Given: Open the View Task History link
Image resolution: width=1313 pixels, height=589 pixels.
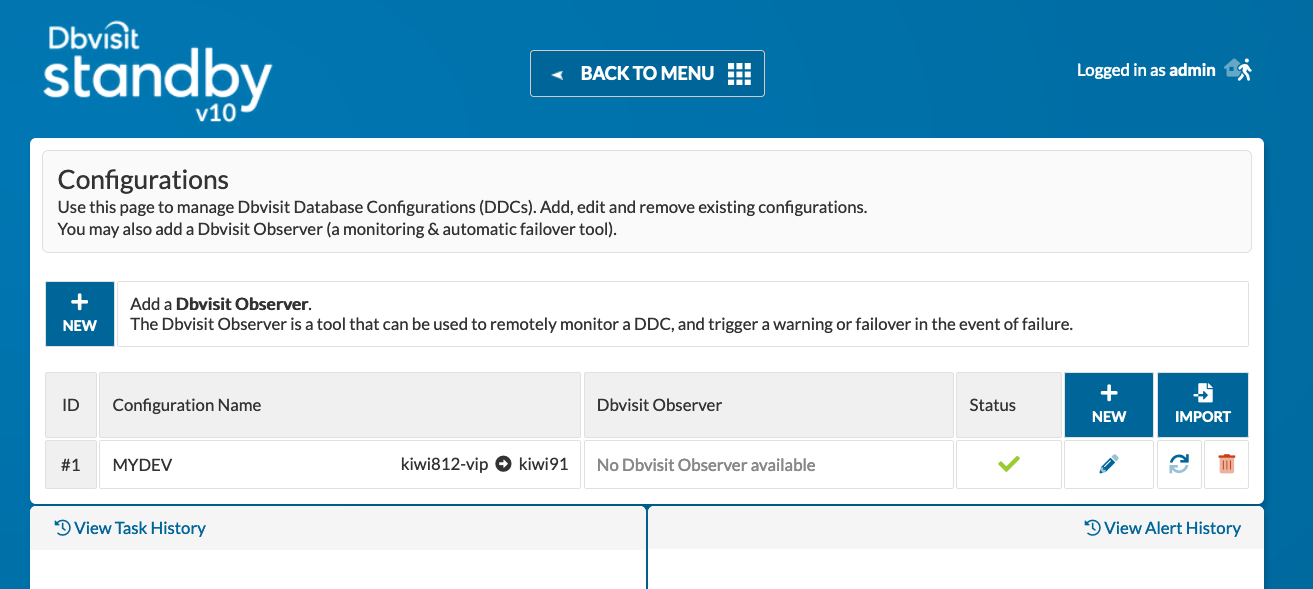Looking at the screenshot, I should pyautogui.click(x=130, y=528).
